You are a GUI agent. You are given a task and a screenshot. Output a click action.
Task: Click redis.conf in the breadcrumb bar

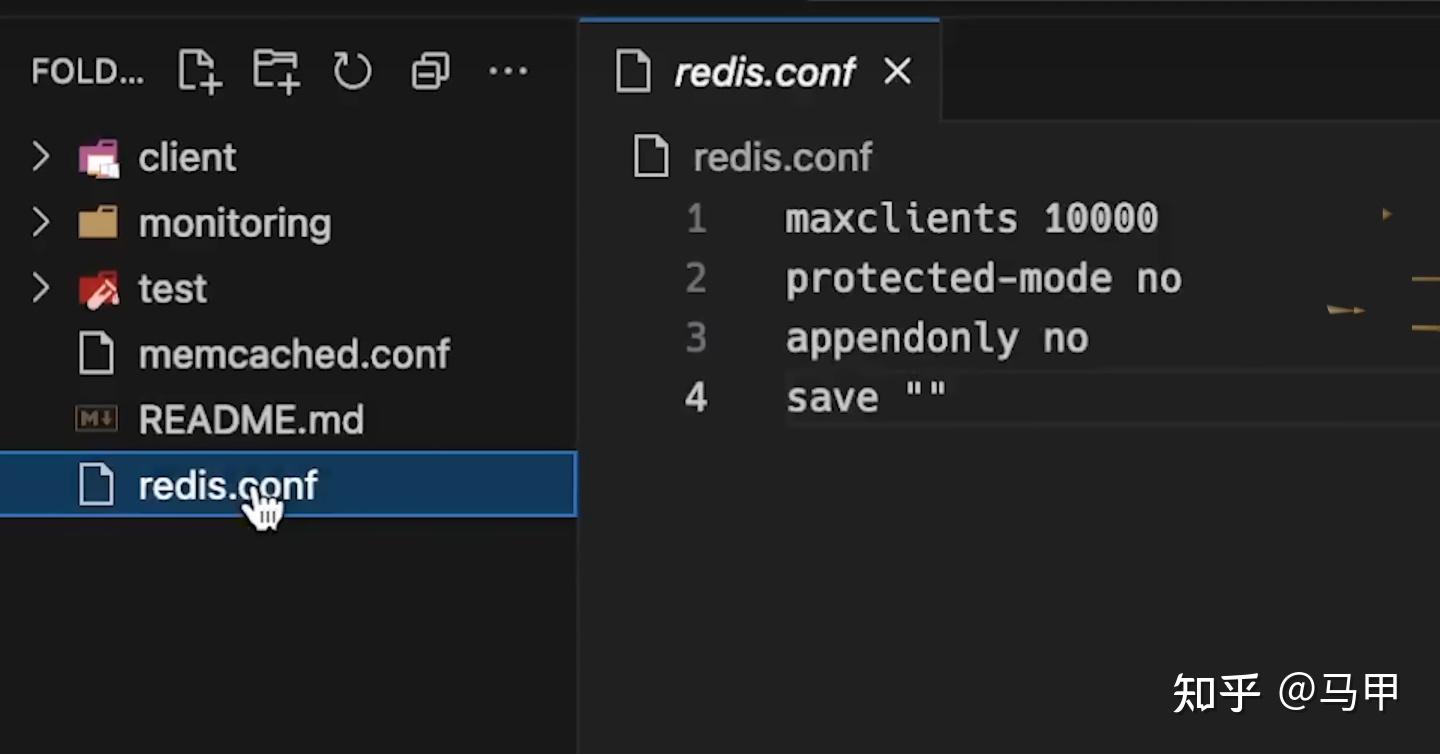(x=783, y=156)
